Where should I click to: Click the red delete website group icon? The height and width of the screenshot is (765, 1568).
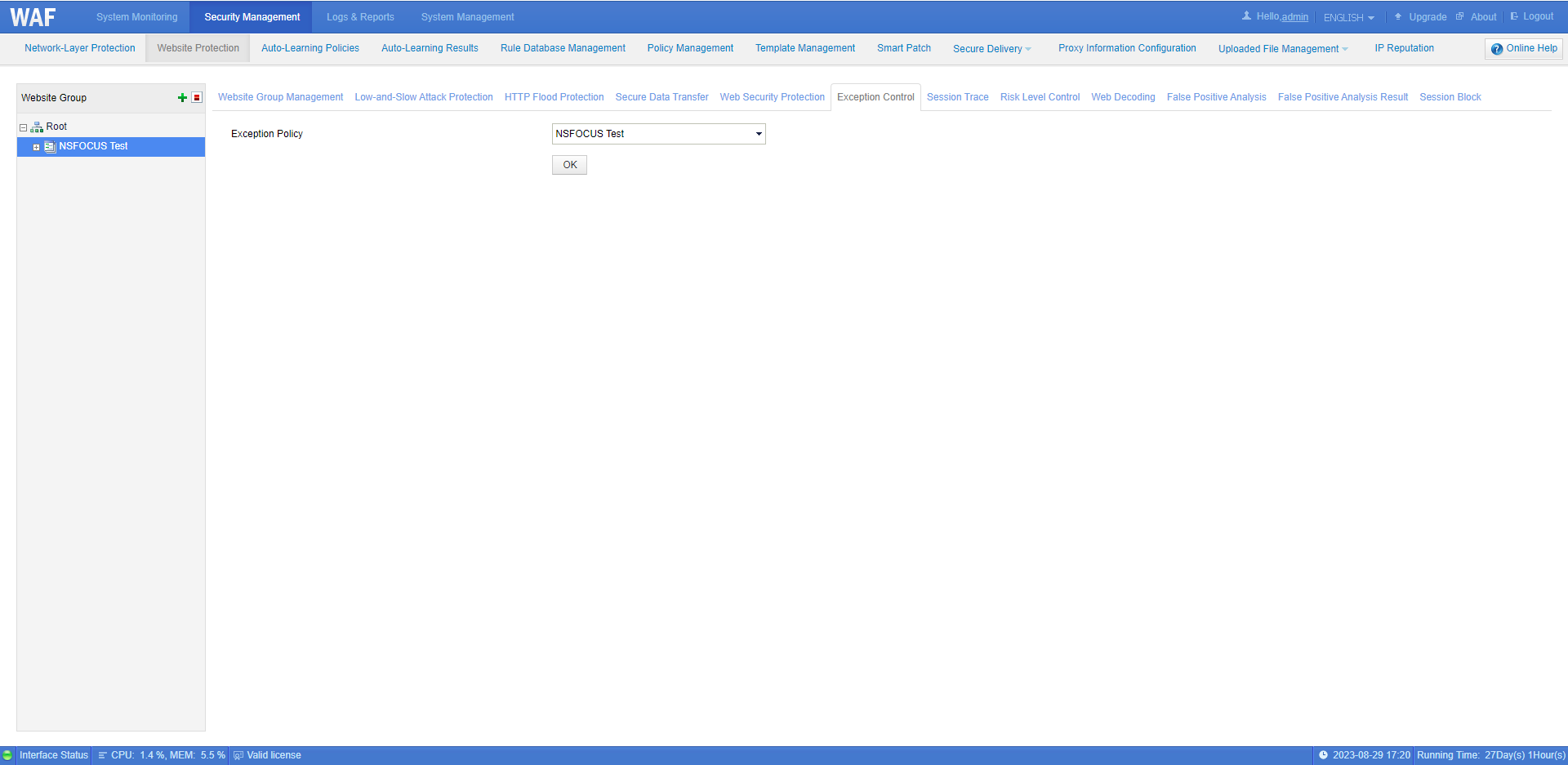(197, 98)
